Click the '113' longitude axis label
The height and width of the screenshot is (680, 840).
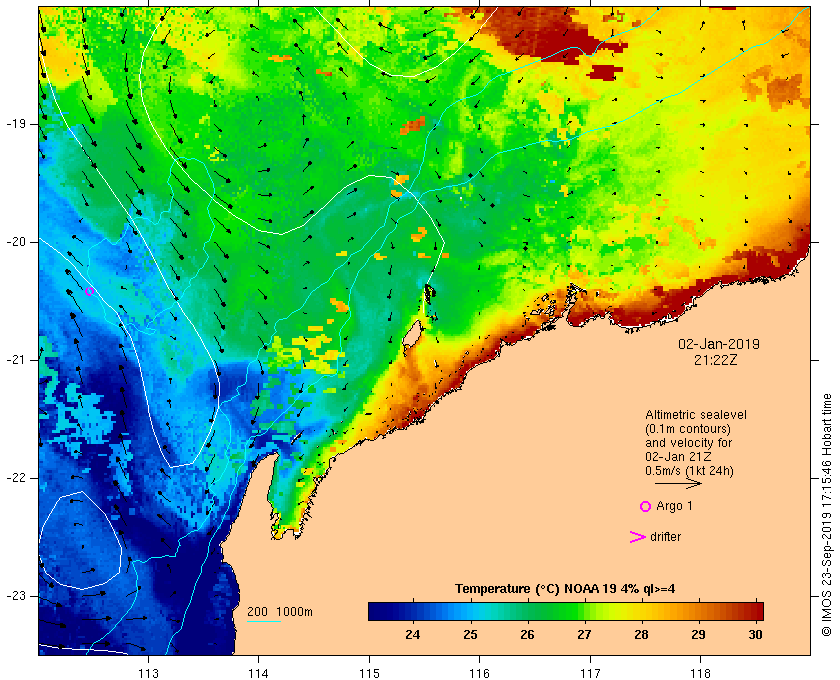[148, 673]
